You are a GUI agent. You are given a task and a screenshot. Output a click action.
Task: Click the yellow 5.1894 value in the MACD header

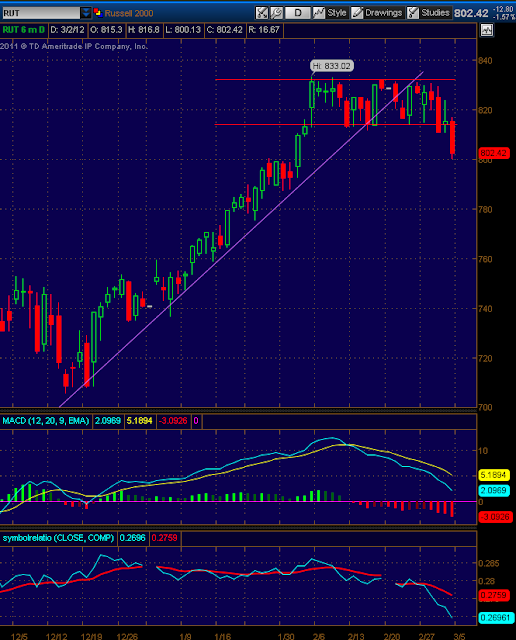pos(140,421)
